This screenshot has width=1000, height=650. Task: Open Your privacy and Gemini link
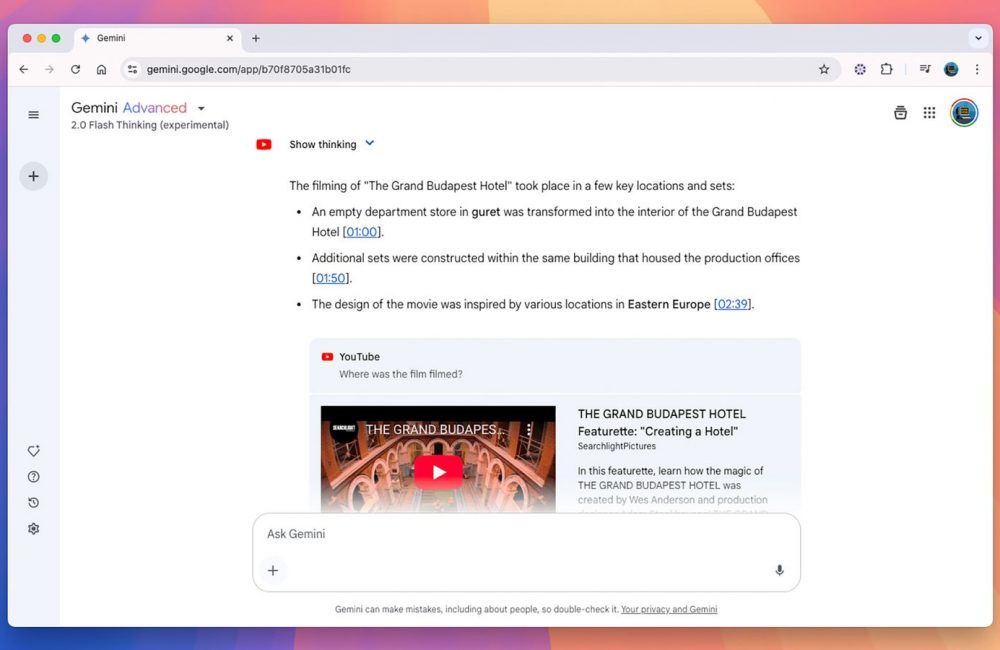(669, 609)
